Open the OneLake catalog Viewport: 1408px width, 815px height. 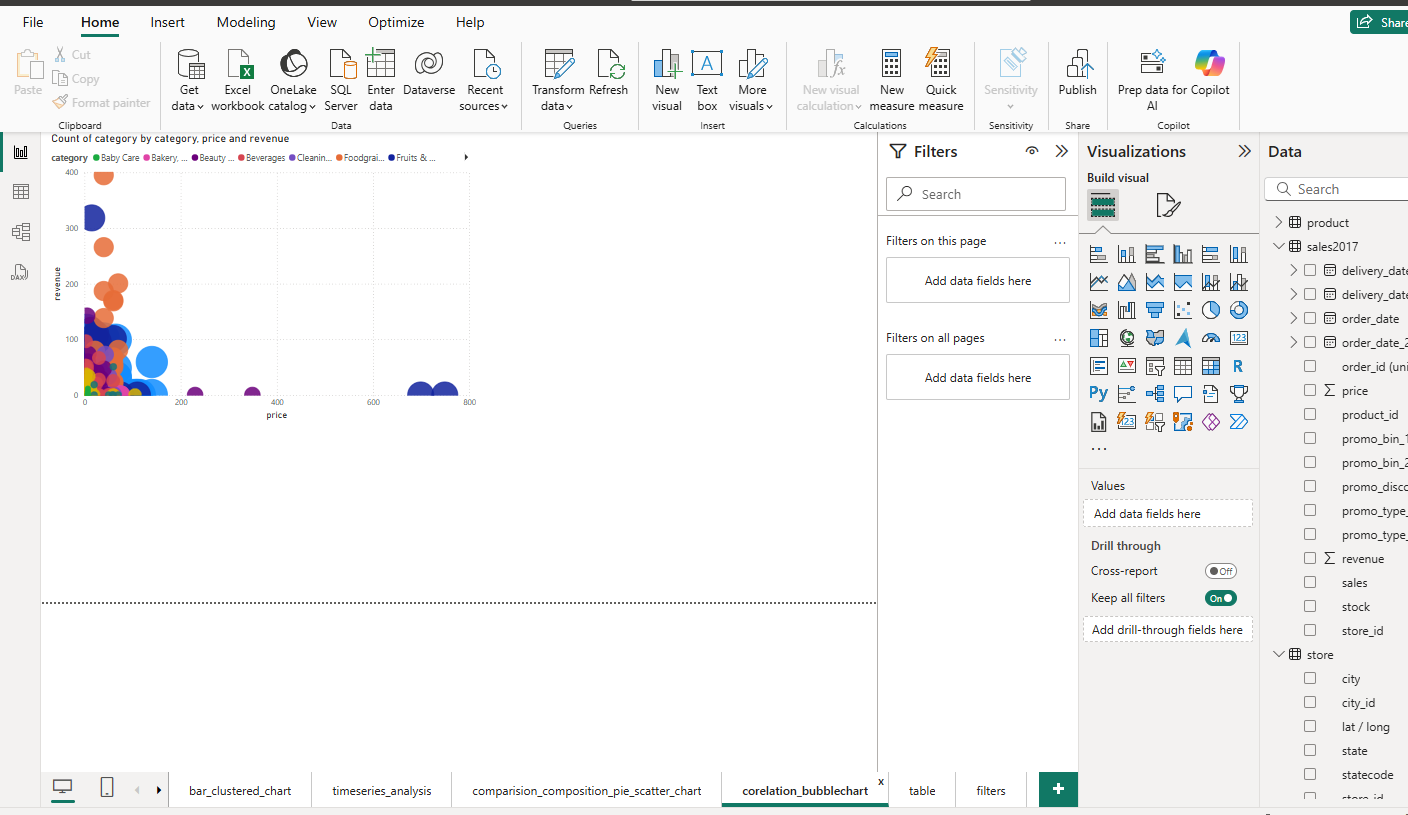(293, 80)
